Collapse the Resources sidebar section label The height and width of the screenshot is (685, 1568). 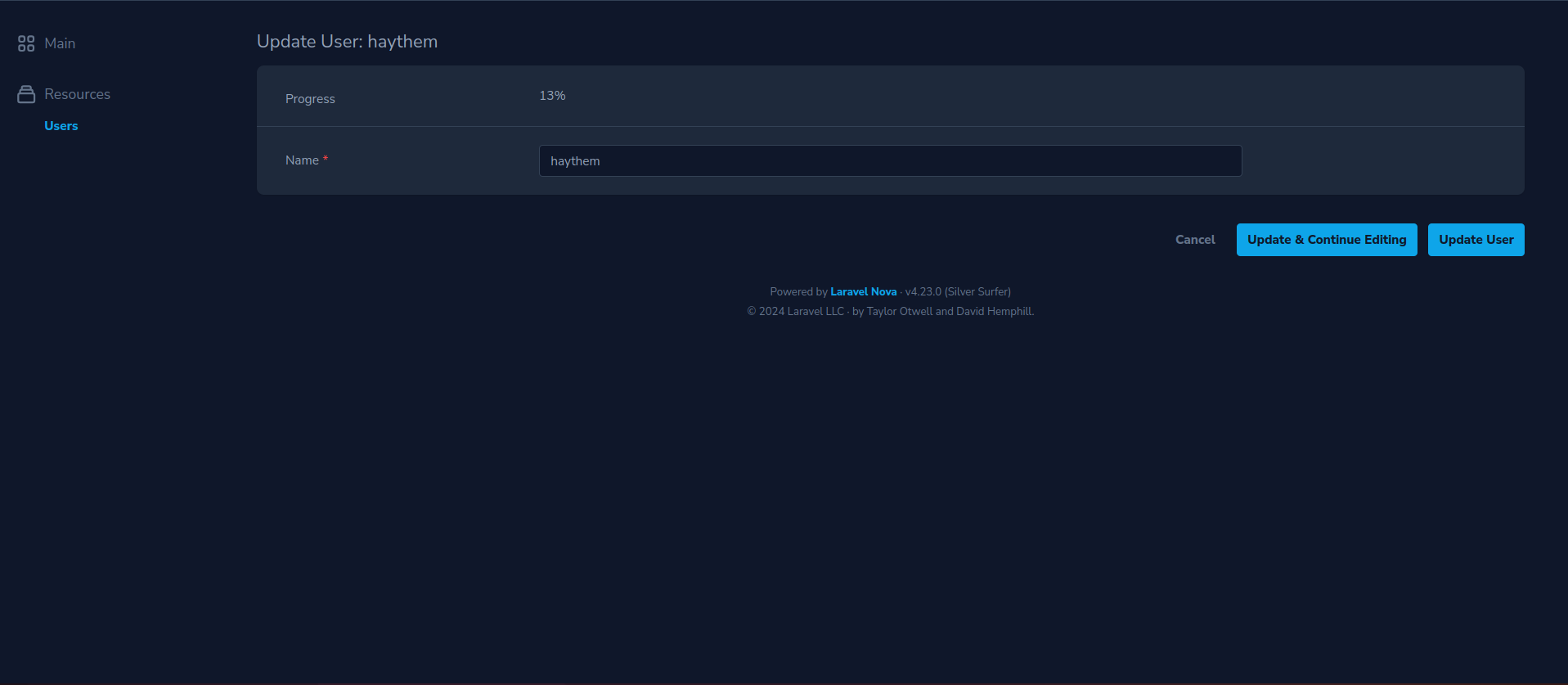[77, 94]
